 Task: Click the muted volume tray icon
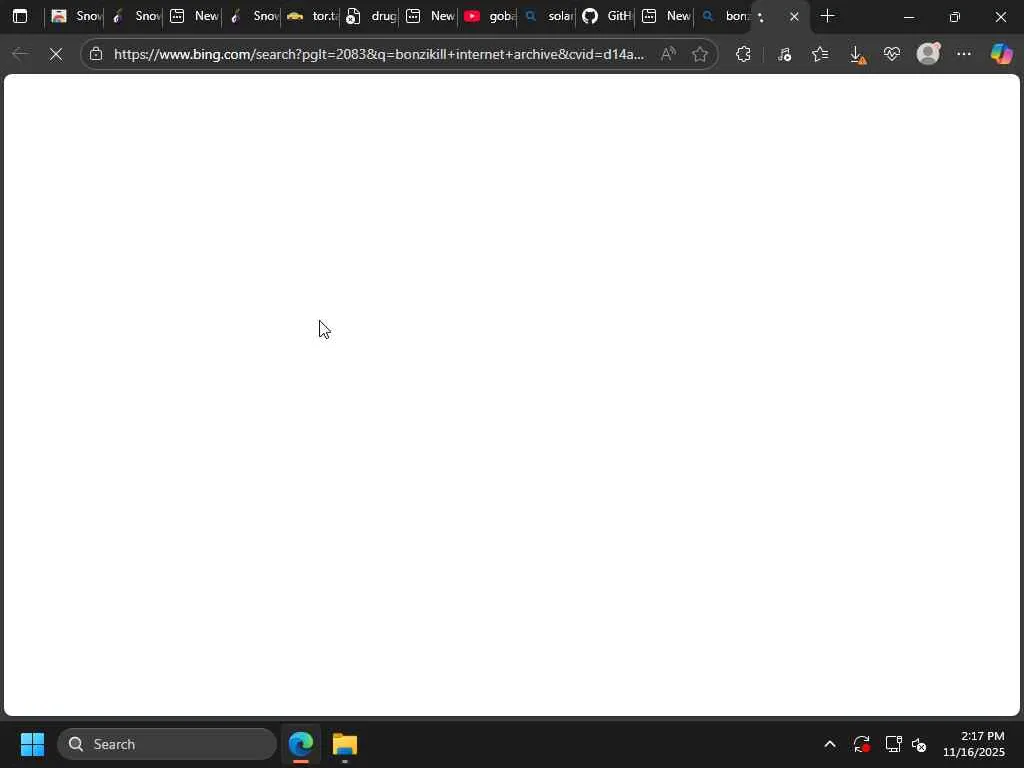click(x=919, y=744)
